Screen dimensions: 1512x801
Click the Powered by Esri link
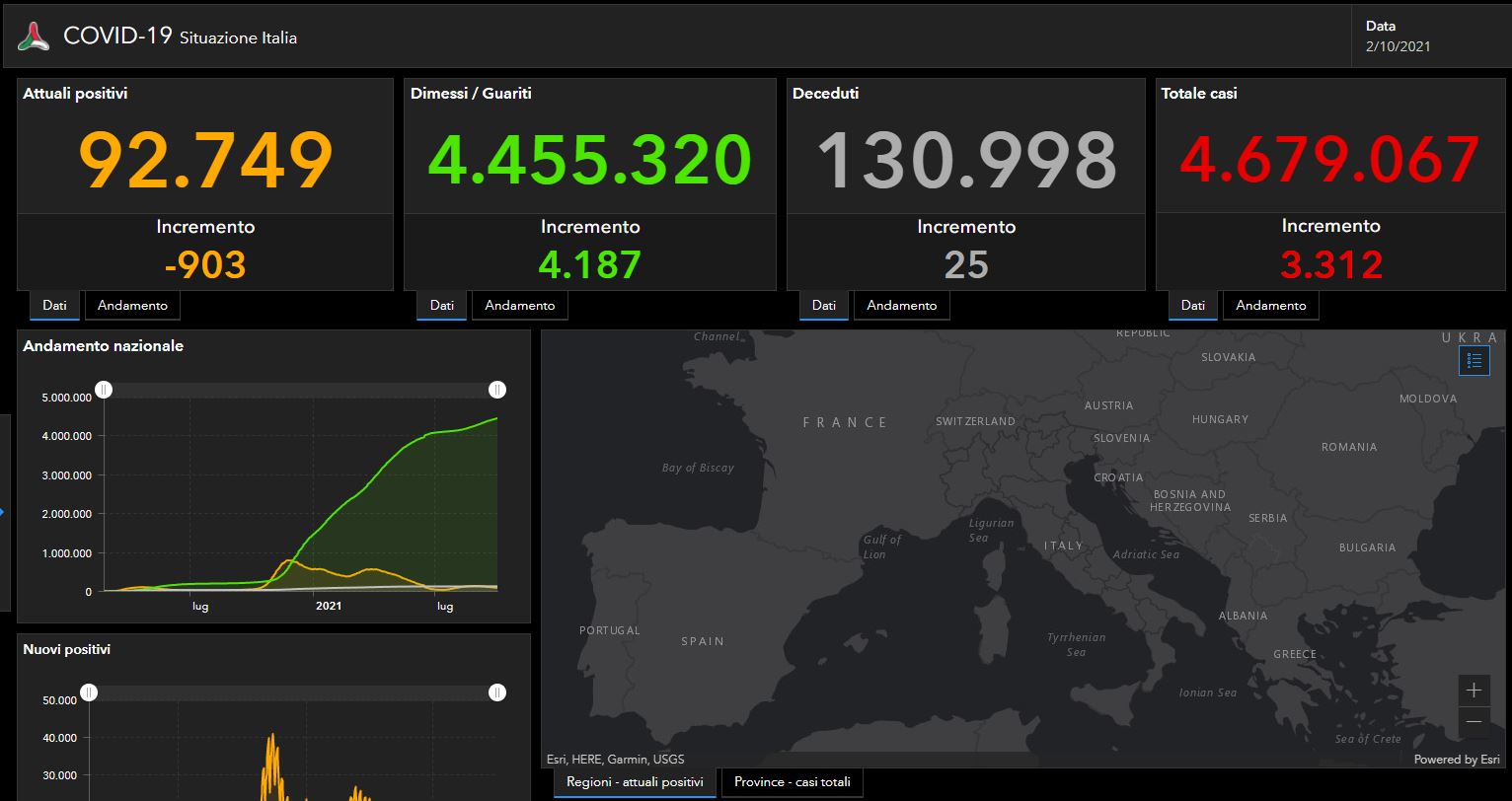pos(1456,760)
